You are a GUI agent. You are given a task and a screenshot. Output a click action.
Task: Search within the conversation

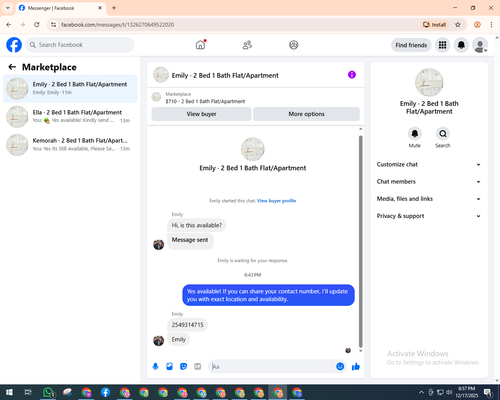pyautogui.click(x=443, y=134)
